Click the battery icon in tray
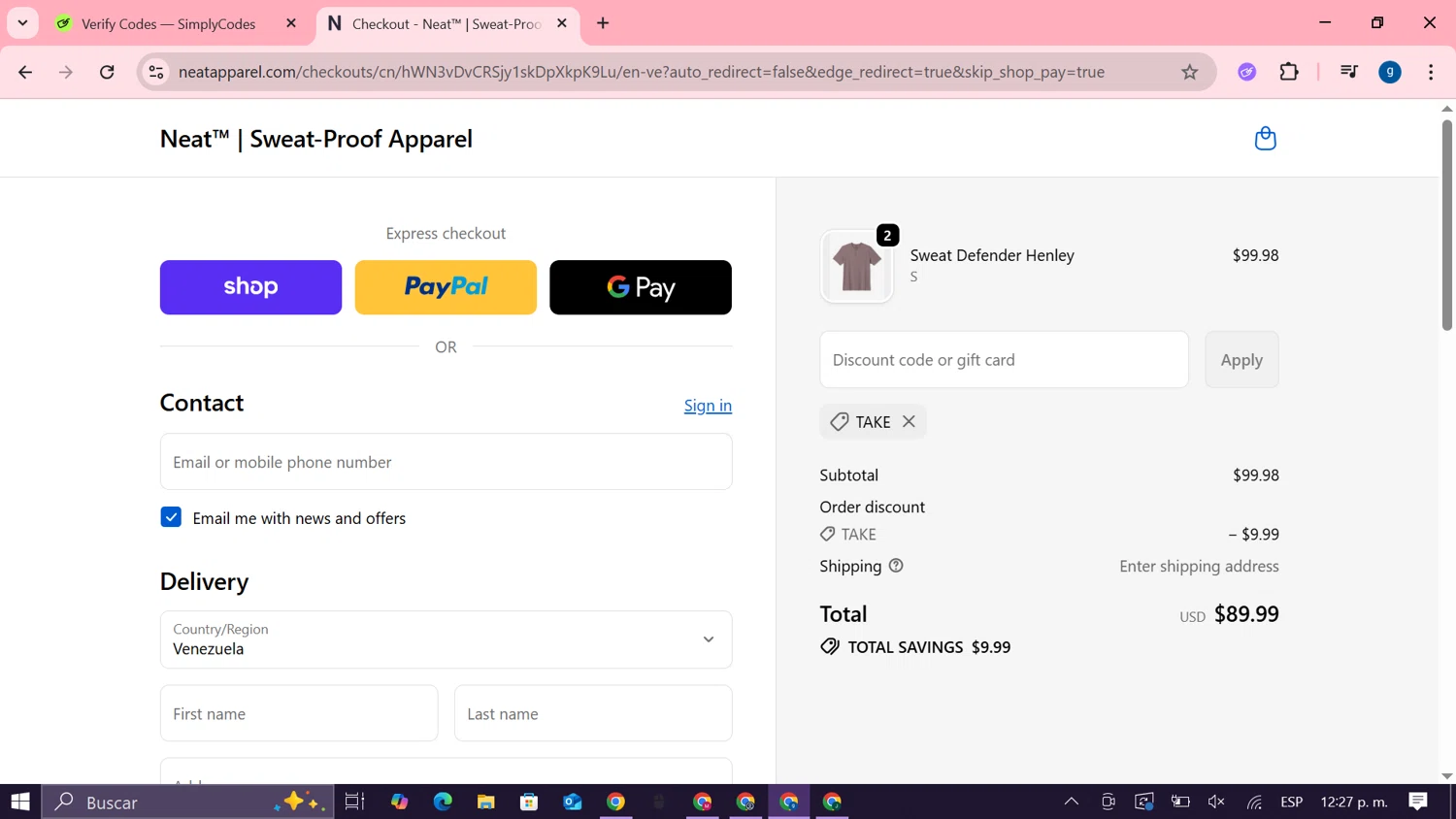This screenshot has height=819, width=1456. (1180, 802)
